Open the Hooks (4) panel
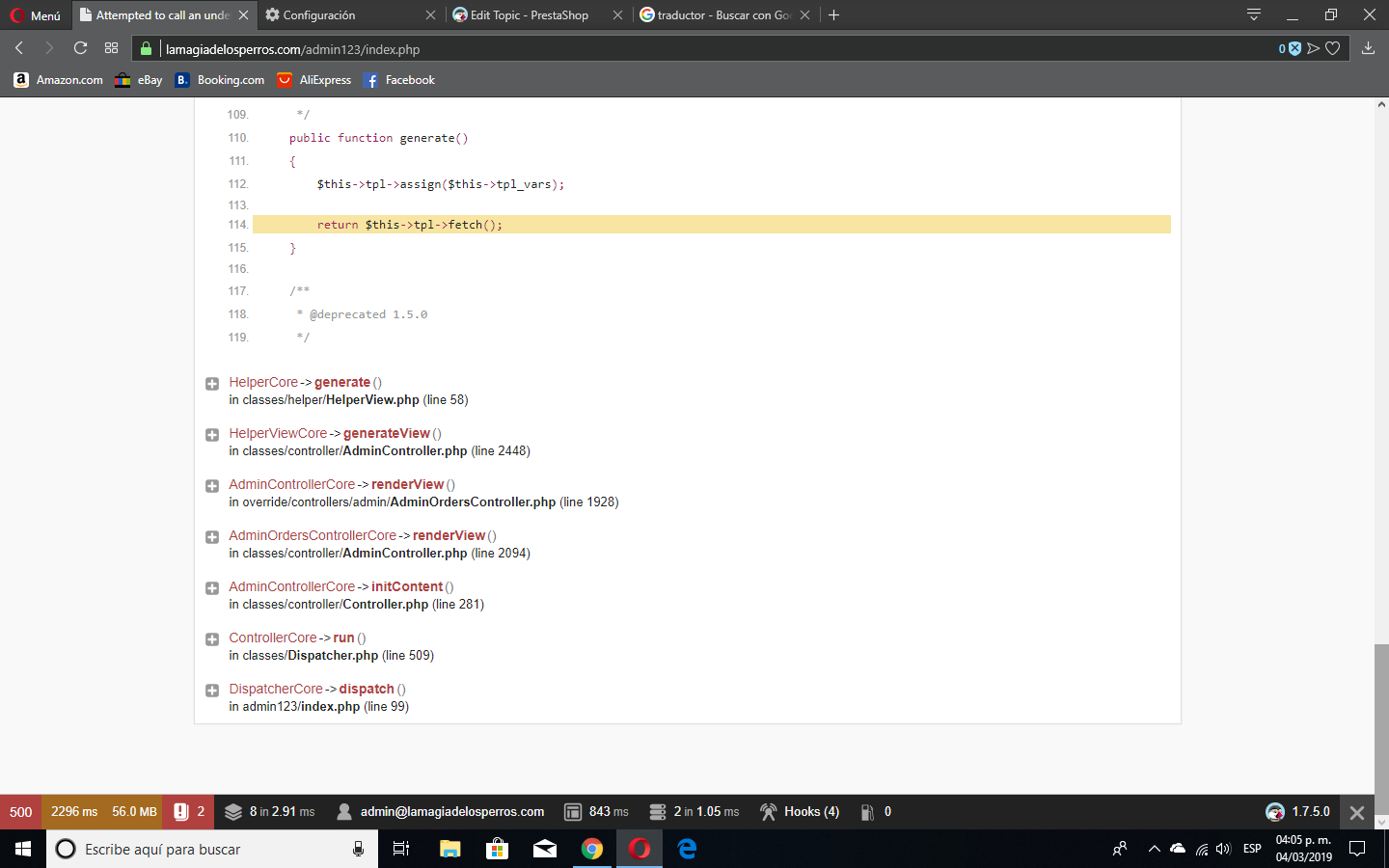This screenshot has width=1389, height=868. (800, 812)
